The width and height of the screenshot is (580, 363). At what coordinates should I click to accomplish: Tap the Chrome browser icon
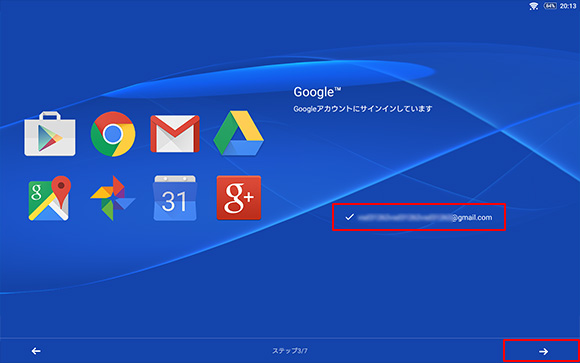click(x=113, y=134)
